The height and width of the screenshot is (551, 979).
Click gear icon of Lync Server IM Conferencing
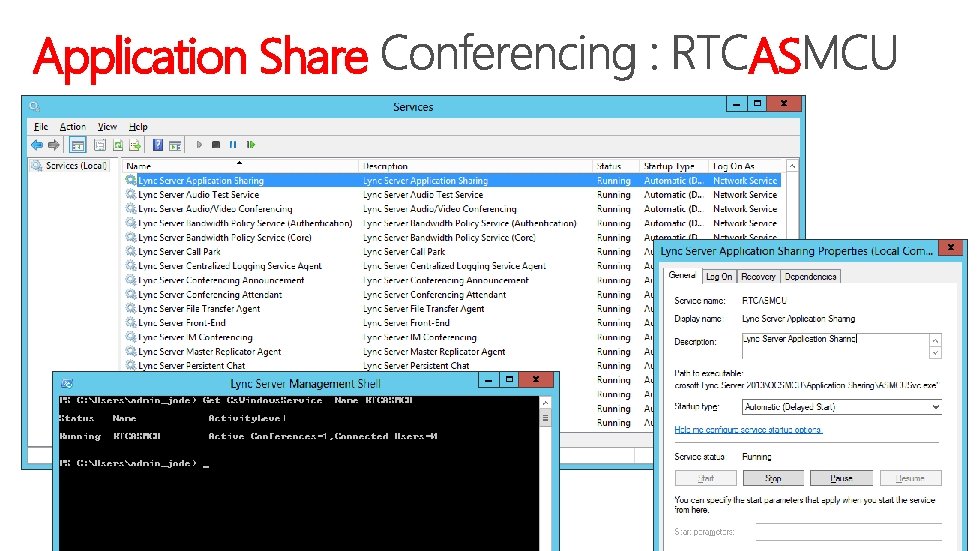(x=130, y=337)
